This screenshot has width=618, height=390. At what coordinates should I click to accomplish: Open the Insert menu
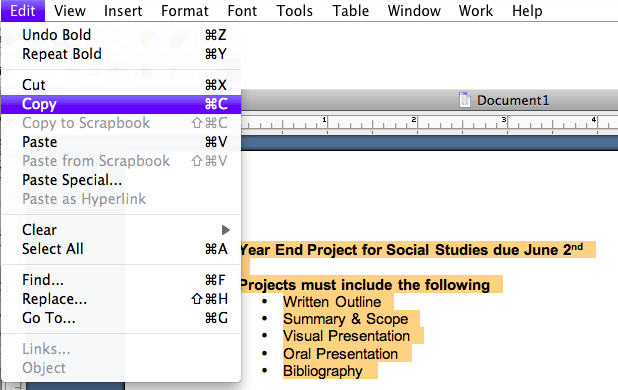pos(123,11)
